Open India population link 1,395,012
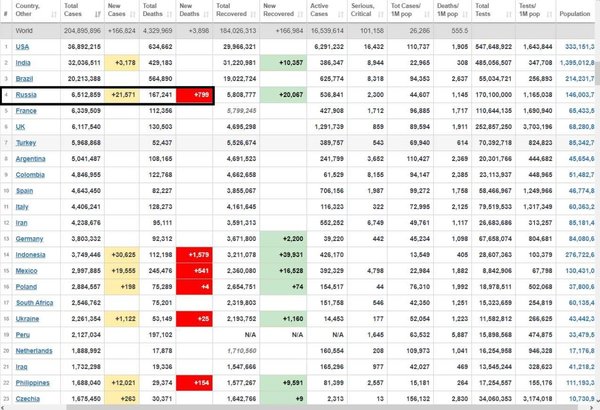The image size is (600, 410). click(x=577, y=63)
